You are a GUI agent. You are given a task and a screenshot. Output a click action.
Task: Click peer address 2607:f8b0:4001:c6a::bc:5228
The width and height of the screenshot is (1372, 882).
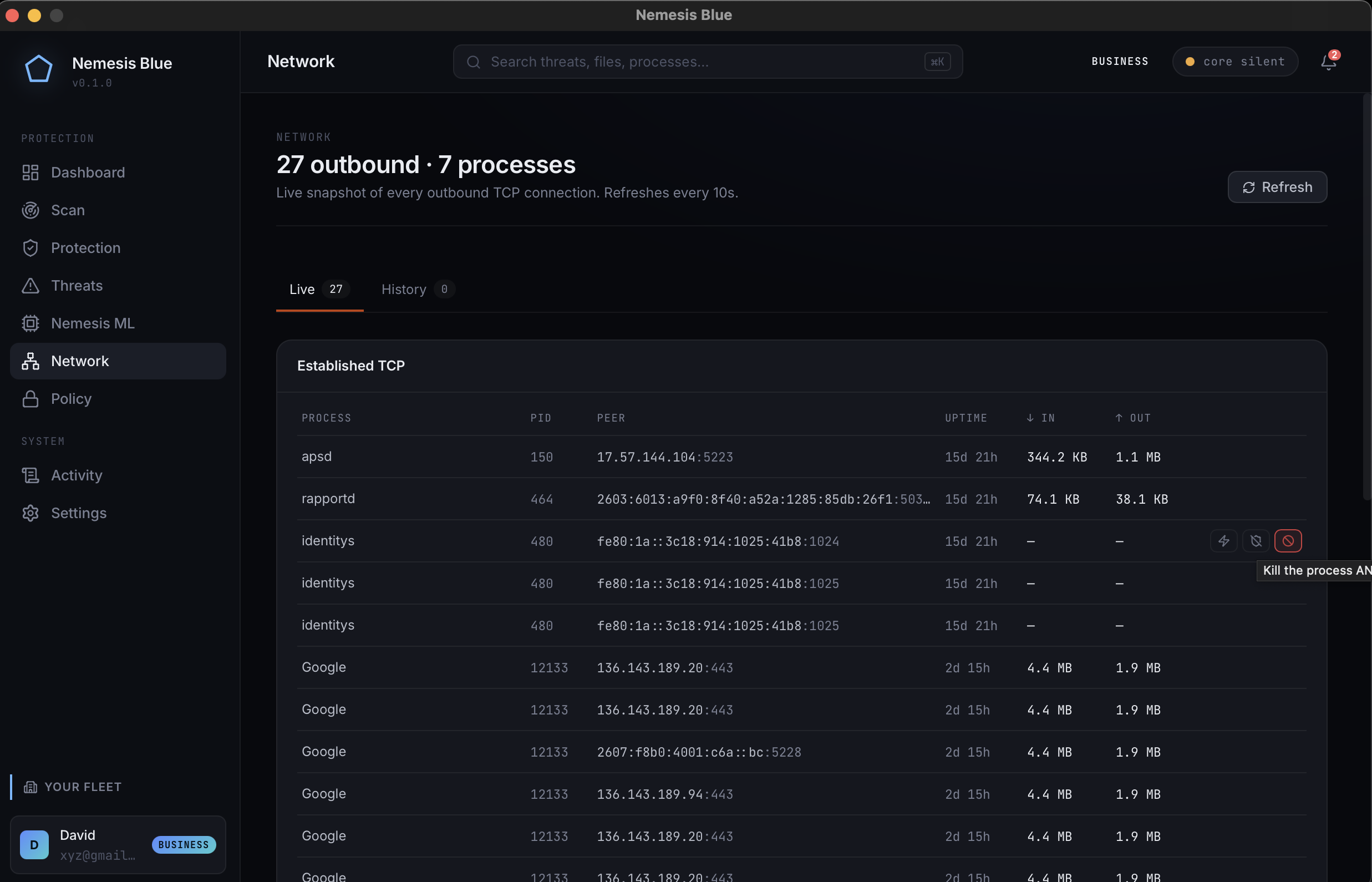[699, 752]
